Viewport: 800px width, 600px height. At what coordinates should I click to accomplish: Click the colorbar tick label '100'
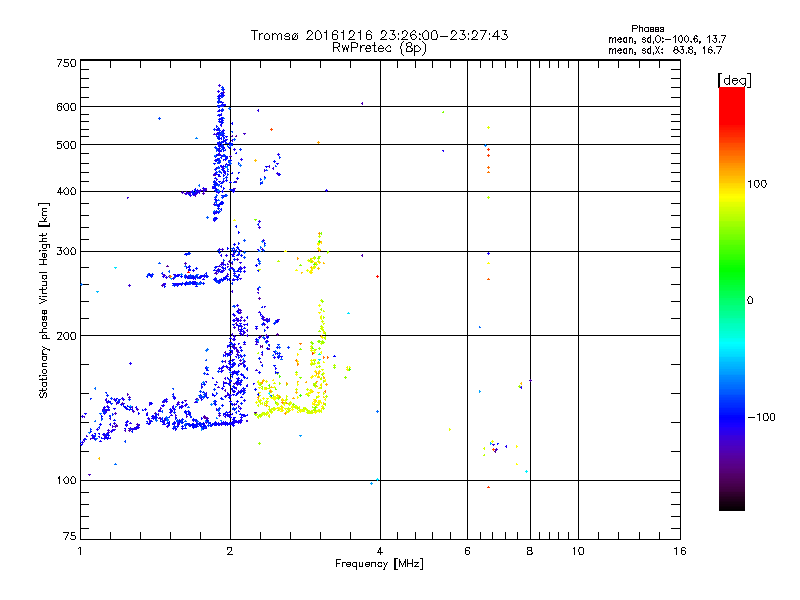(x=757, y=184)
